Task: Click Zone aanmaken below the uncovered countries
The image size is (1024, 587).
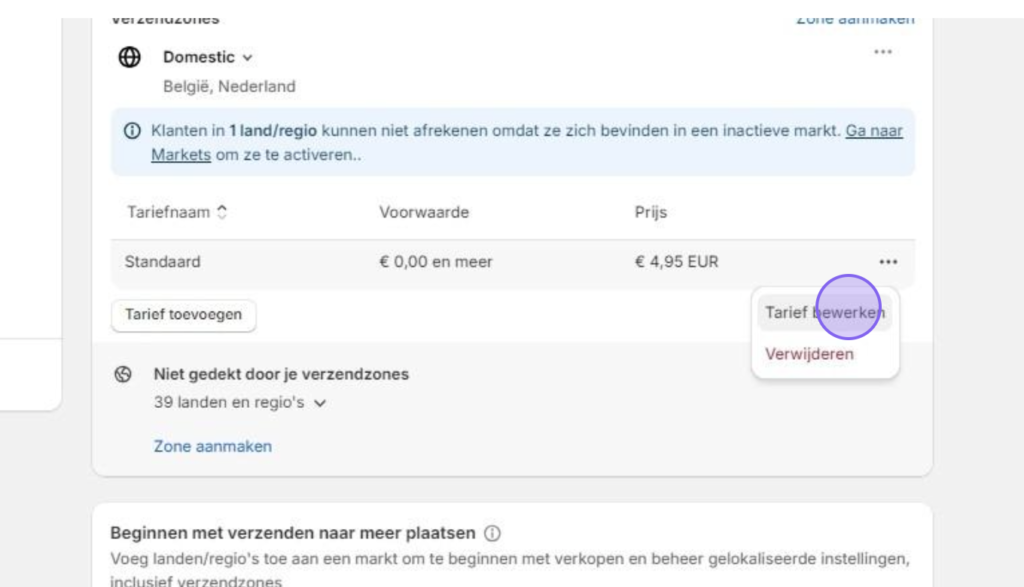Action: [212, 446]
